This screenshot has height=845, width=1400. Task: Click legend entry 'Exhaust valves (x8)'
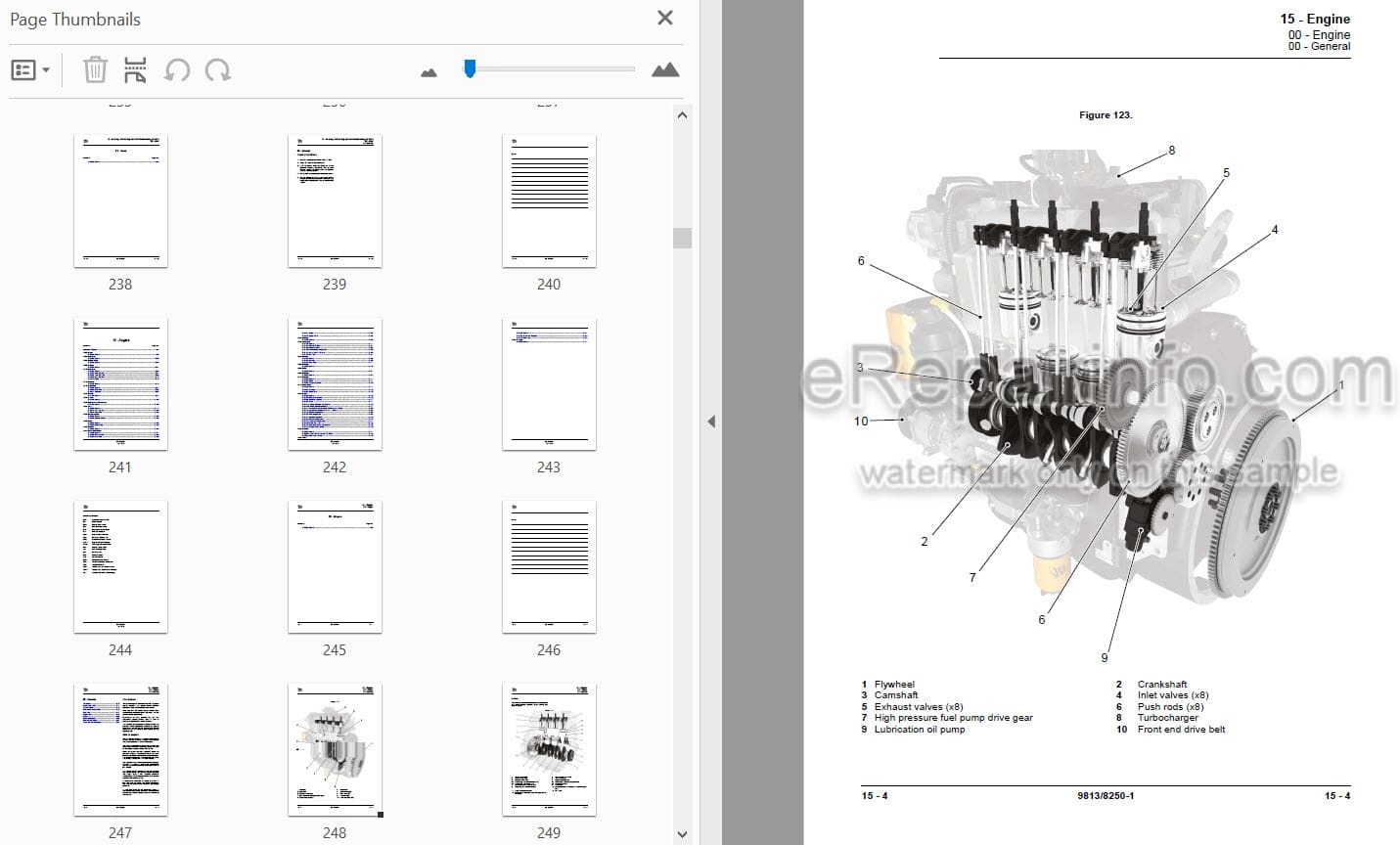[x=919, y=707]
